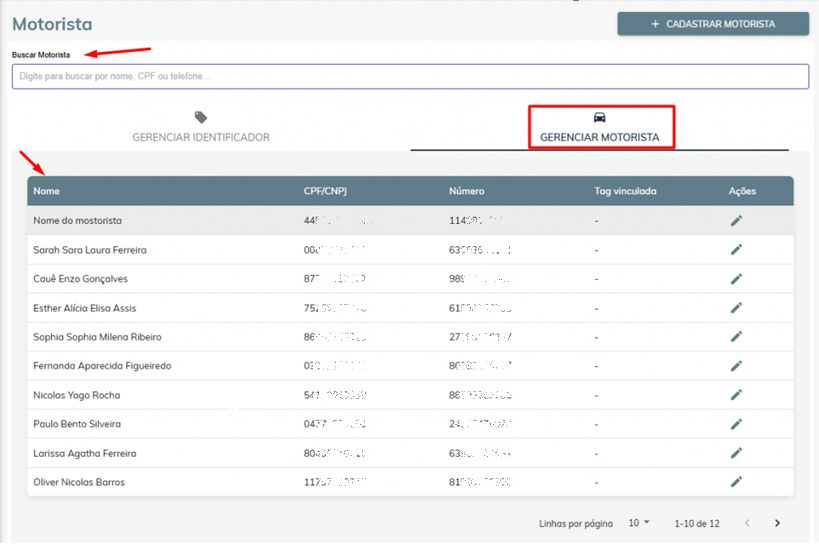Screen dimensions: 819x545
Task: Edit Fernanda Aparecida Figueiredo's record
Action: [736, 366]
